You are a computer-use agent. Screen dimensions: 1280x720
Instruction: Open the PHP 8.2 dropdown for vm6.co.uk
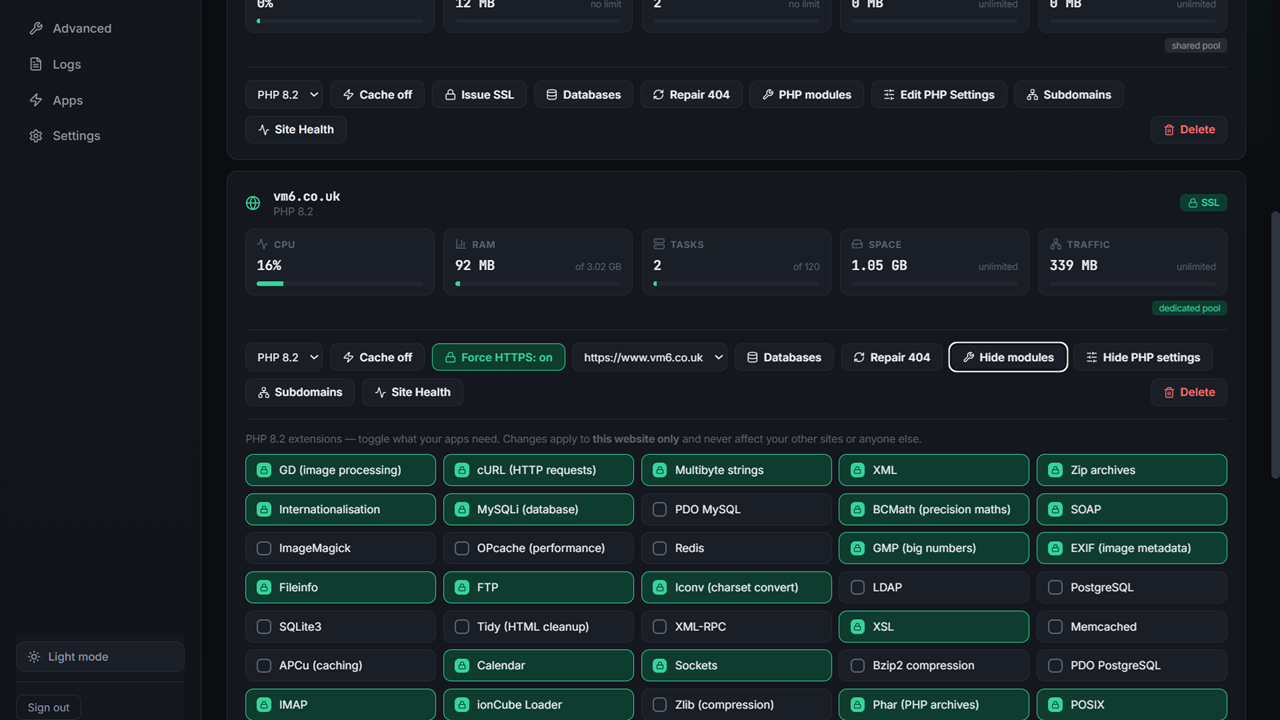(284, 357)
